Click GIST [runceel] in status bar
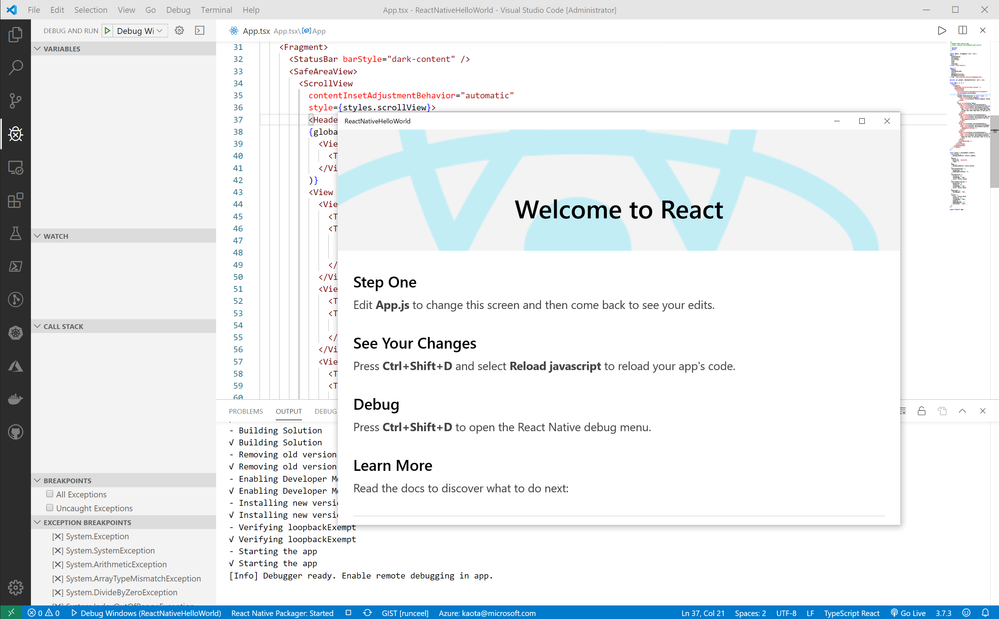This screenshot has width=999, height=619. [x=405, y=613]
